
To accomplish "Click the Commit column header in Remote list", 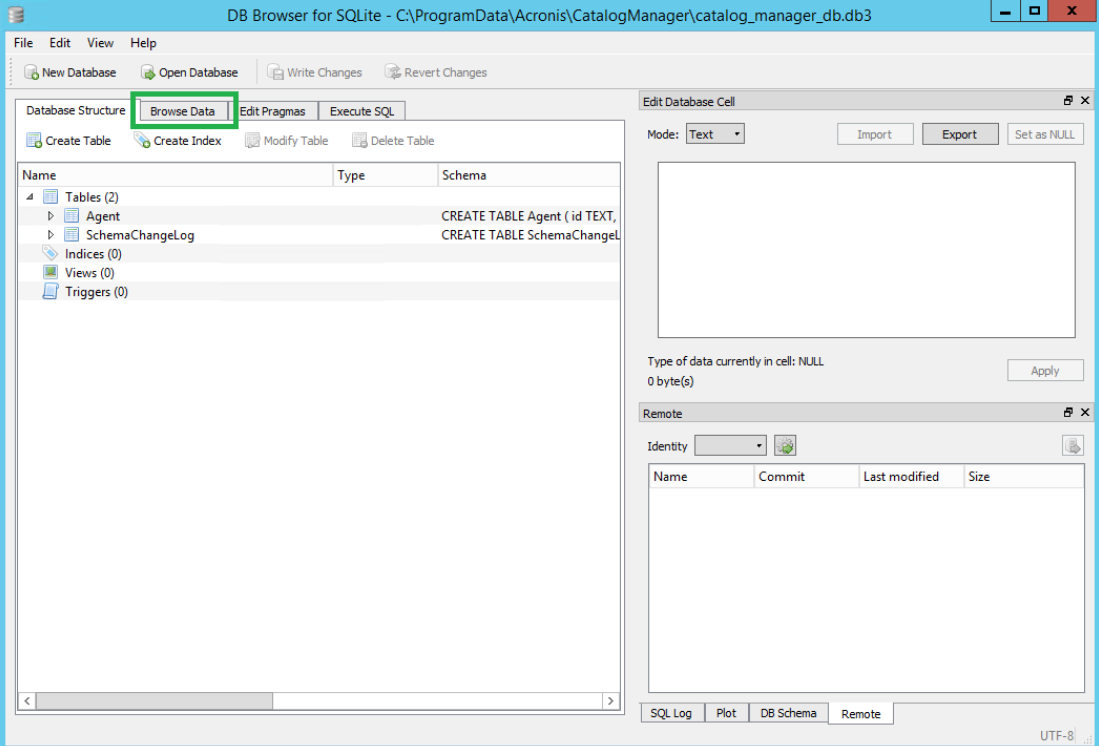I will click(807, 477).
